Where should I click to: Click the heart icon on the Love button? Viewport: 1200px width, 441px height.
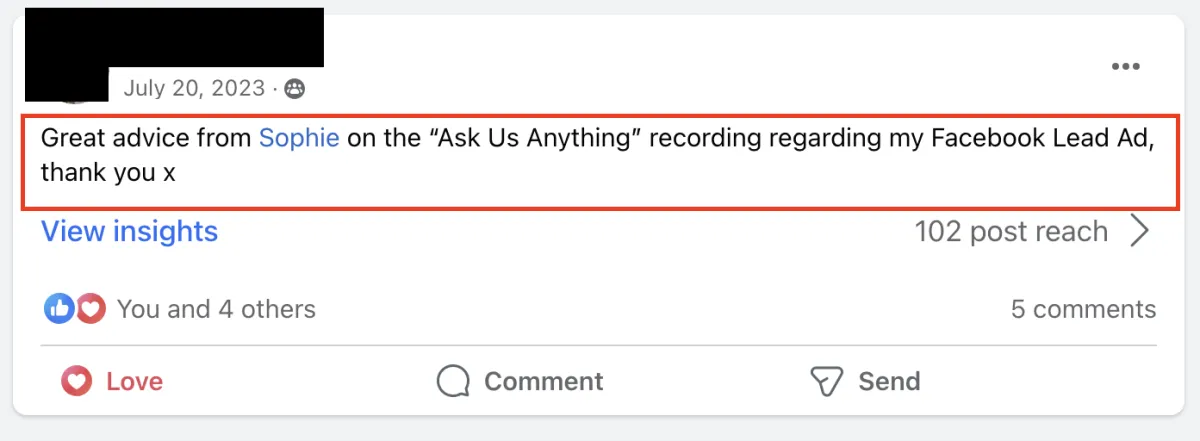(76, 381)
